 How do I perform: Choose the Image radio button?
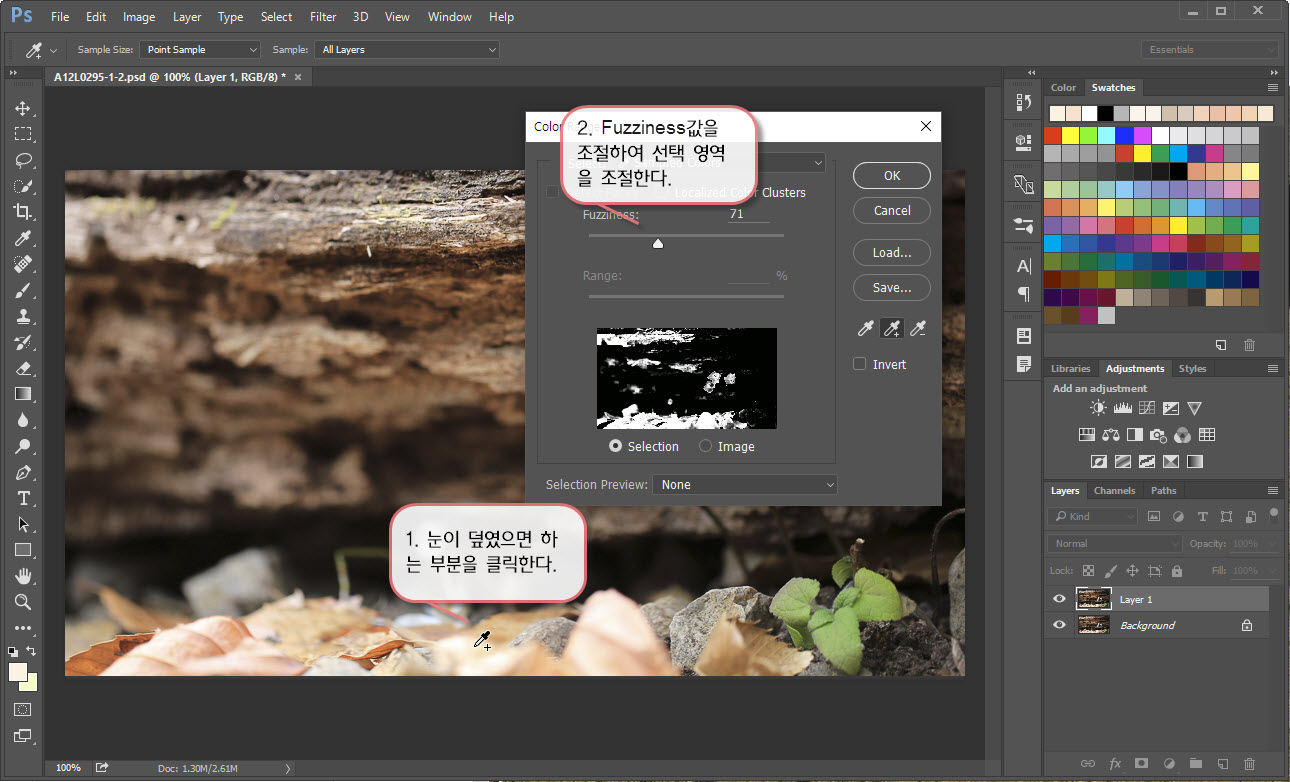(706, 446)
